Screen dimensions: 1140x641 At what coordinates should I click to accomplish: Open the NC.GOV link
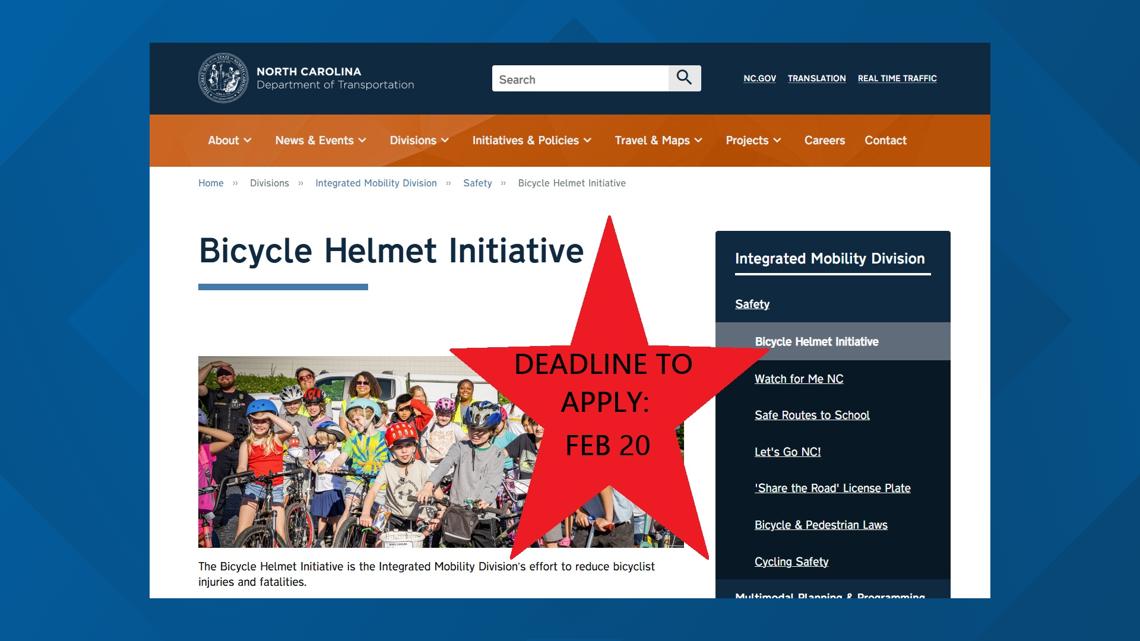[759, 78]
